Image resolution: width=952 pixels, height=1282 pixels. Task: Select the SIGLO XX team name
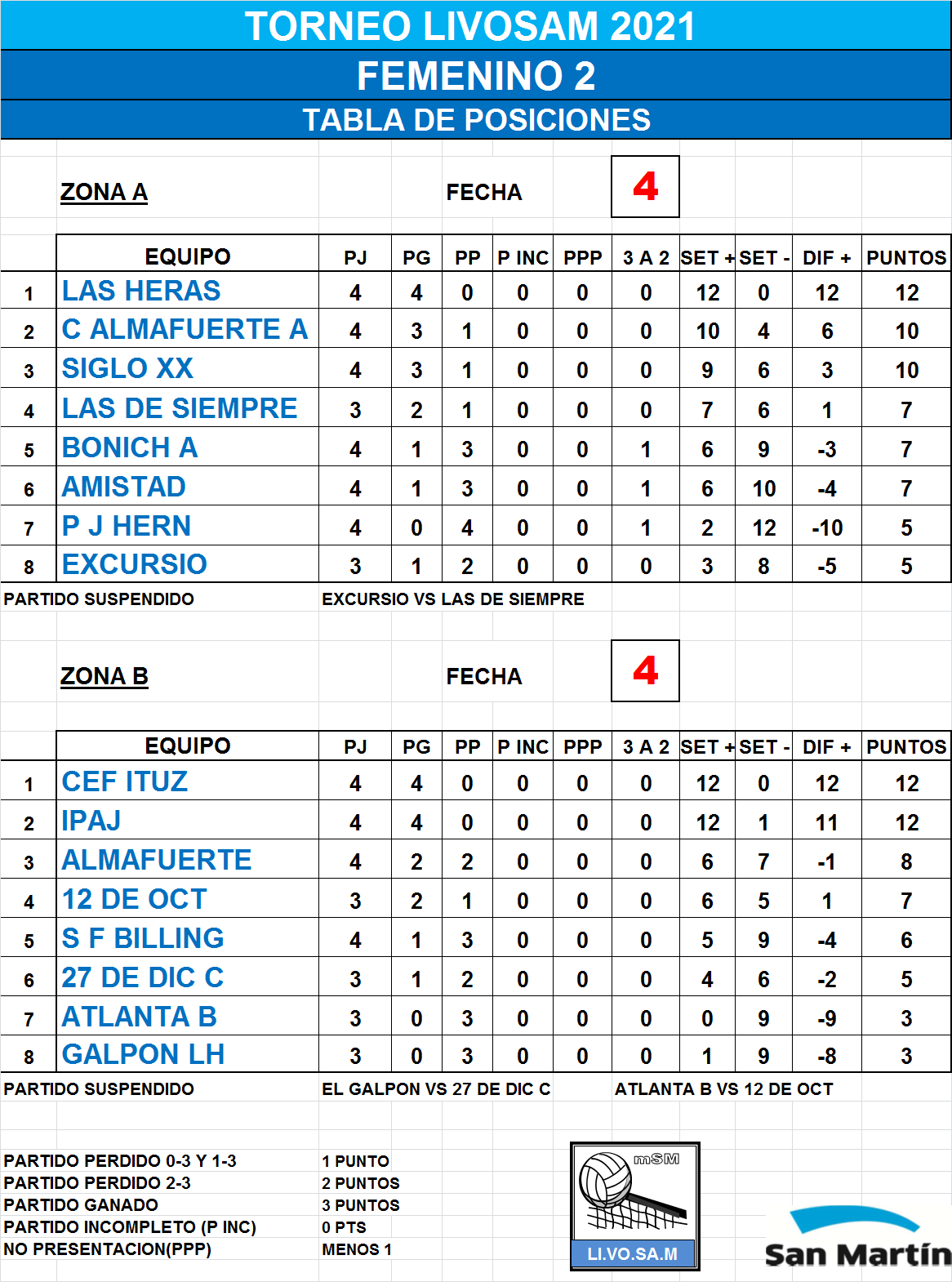point(127,368)
